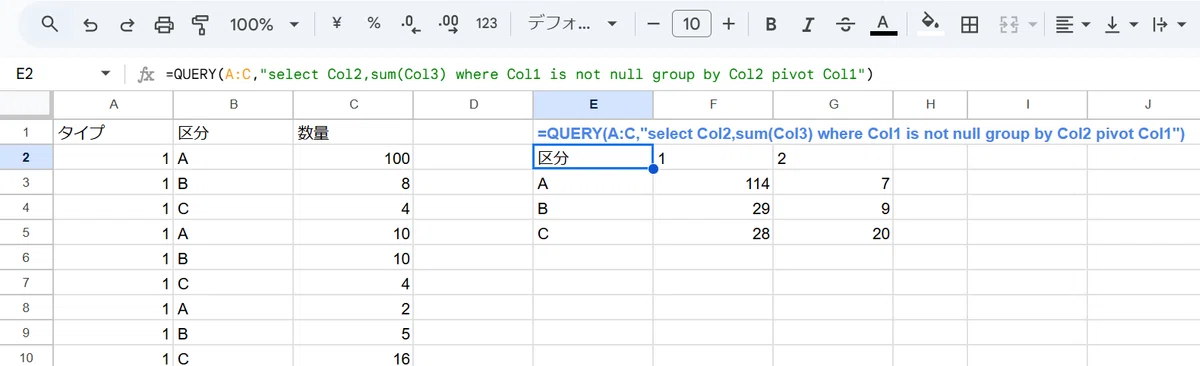Click cell G5 with value 20
Viewport: 1200px width, 366px height.
pos(833,233)
